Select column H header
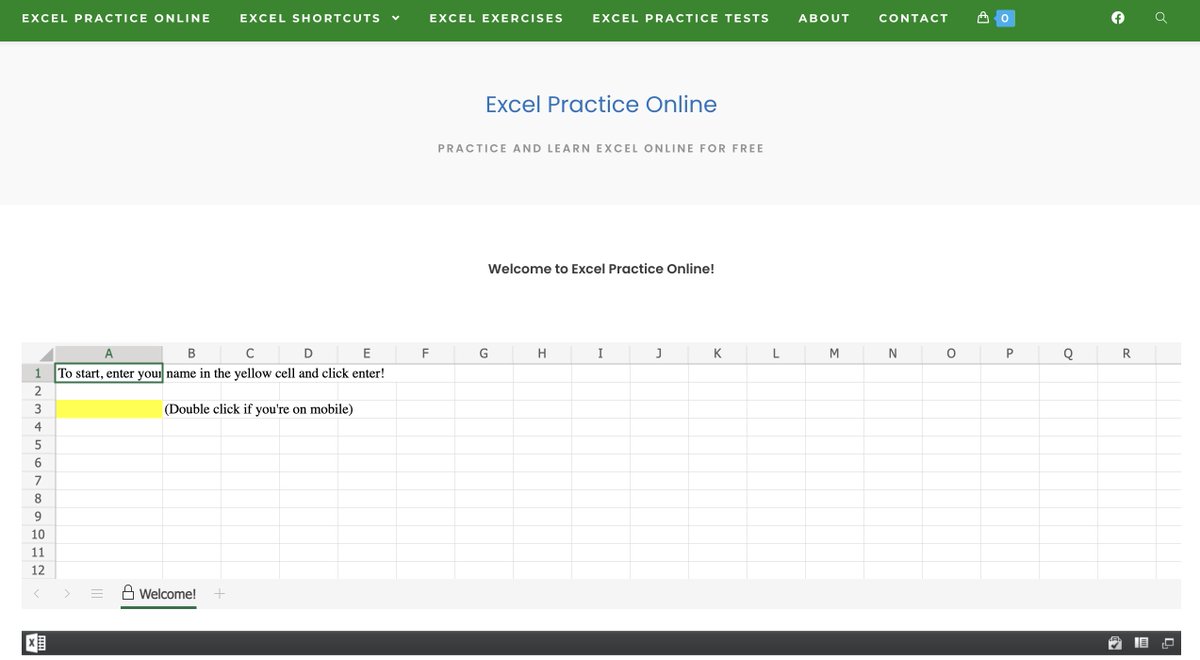This screenshot has width=1200, height=660. (542, 353)
